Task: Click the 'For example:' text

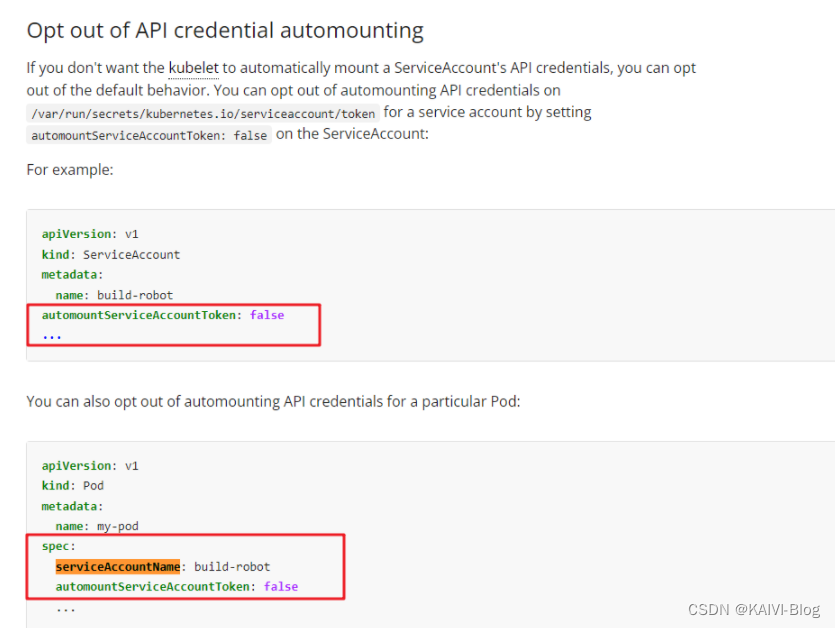Action: 70,170
